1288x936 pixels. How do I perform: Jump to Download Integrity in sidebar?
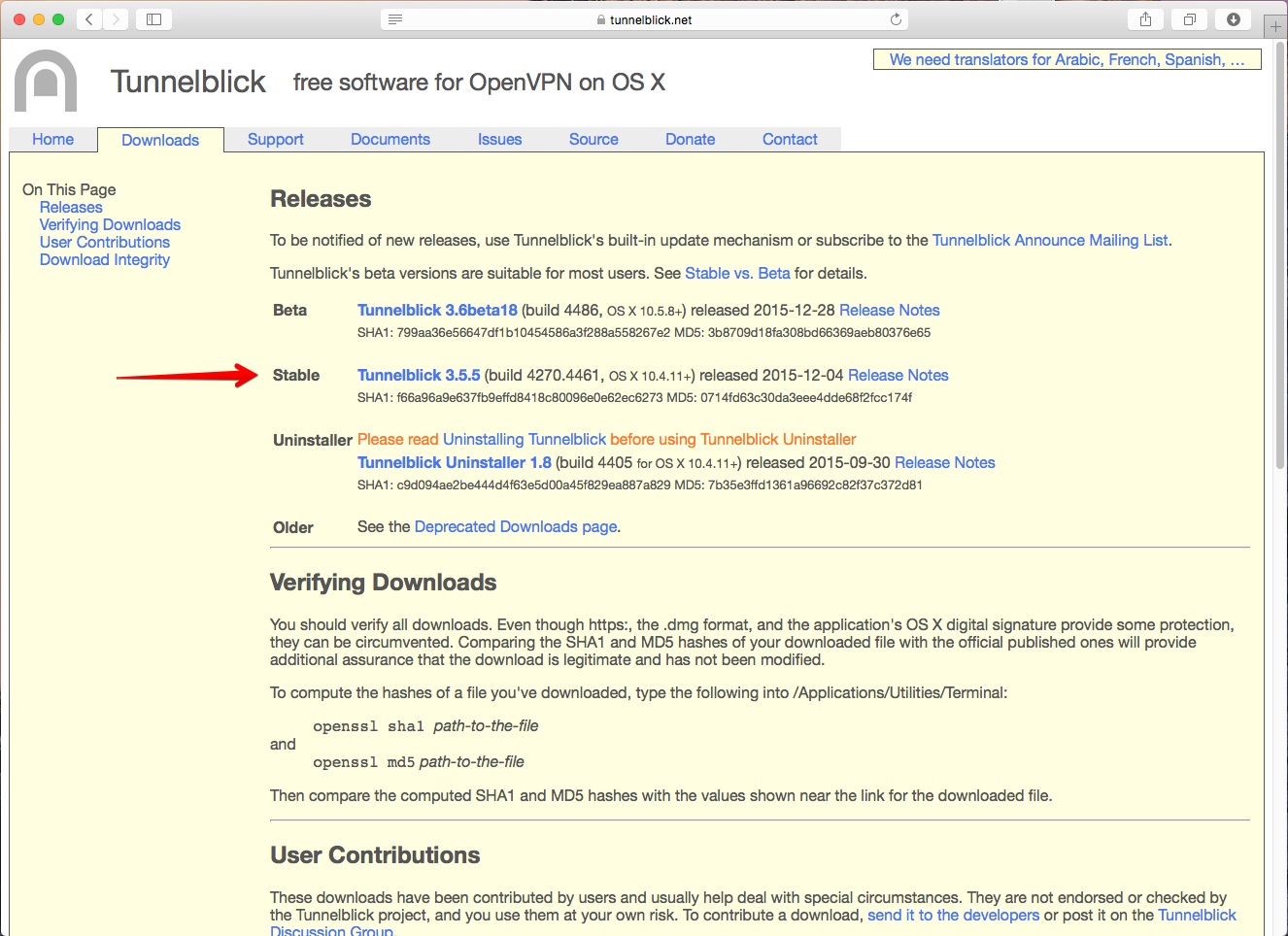click(105, 260)
